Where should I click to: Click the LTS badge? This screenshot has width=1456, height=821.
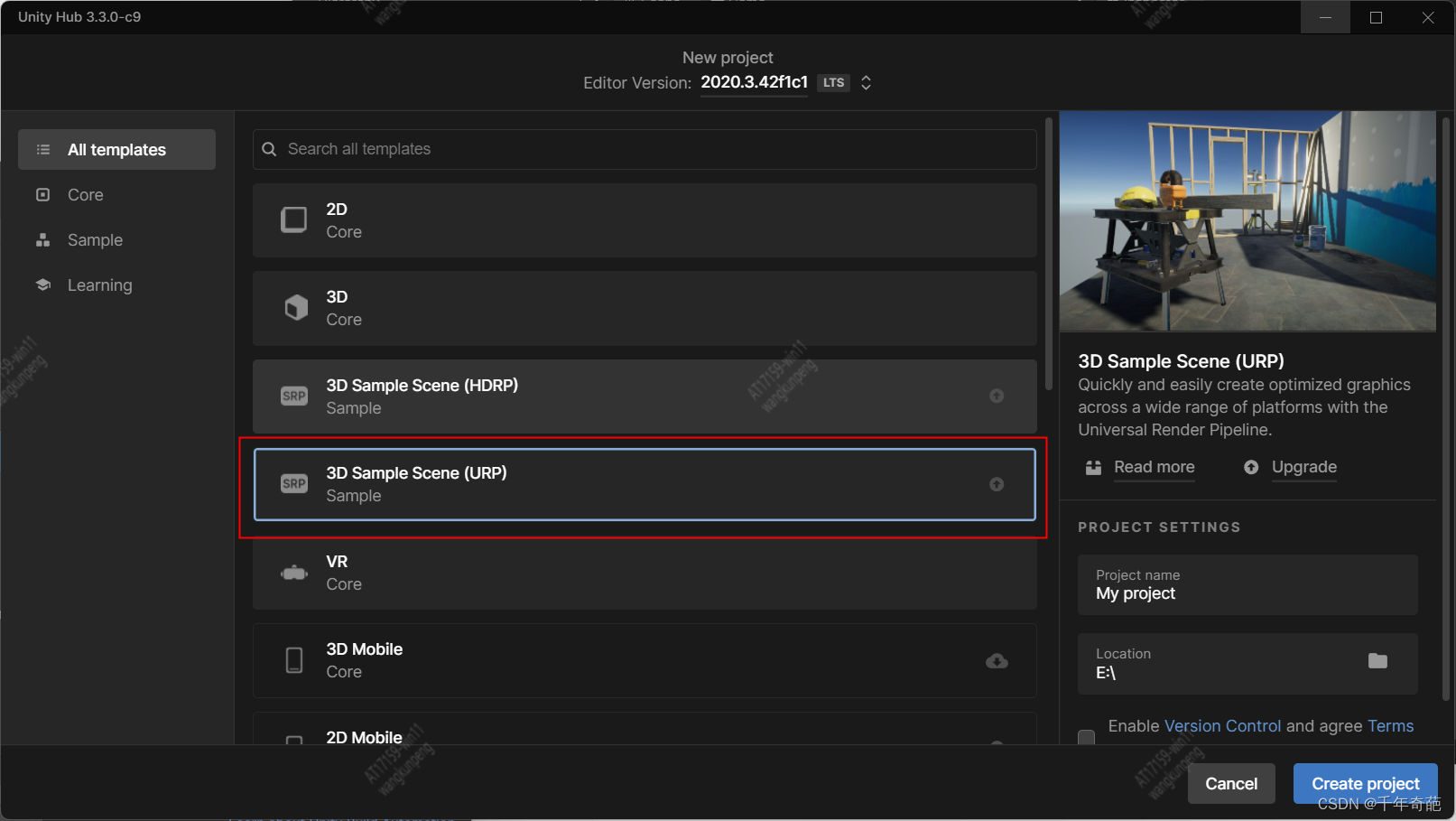(833, 82)
